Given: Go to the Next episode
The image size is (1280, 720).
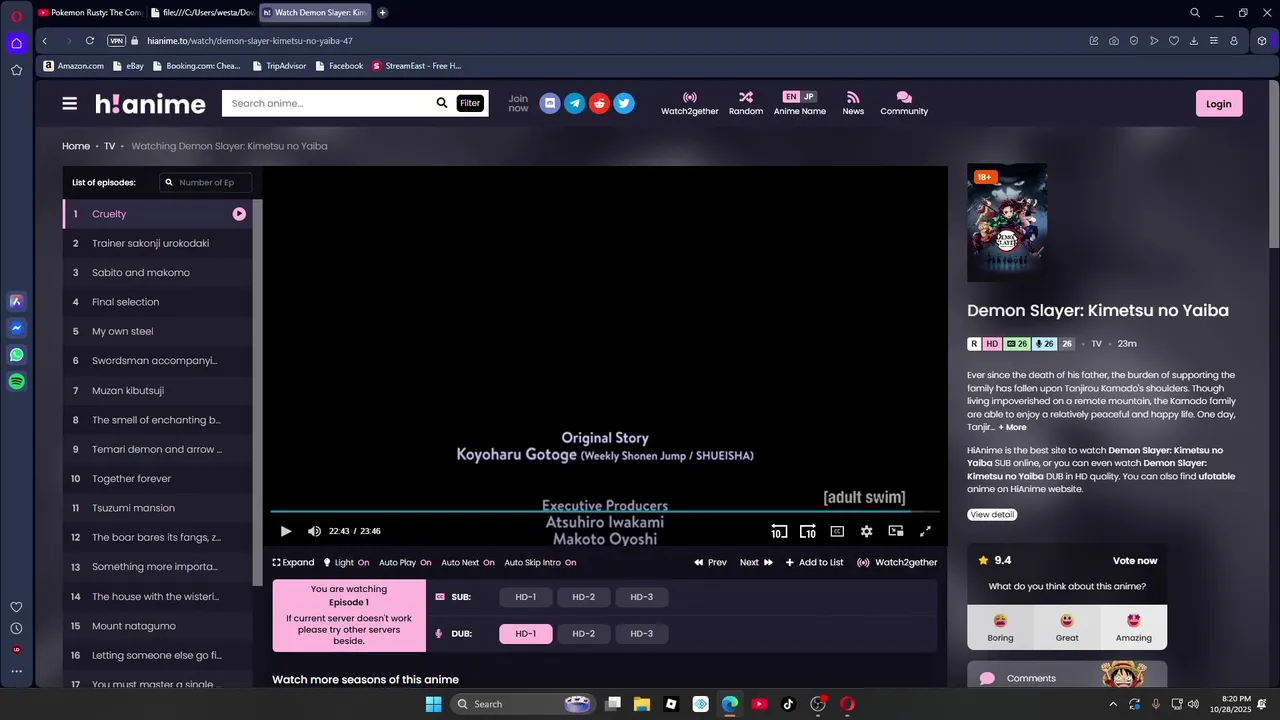Looking at the screenshot, I should click(x=756, y=562).
